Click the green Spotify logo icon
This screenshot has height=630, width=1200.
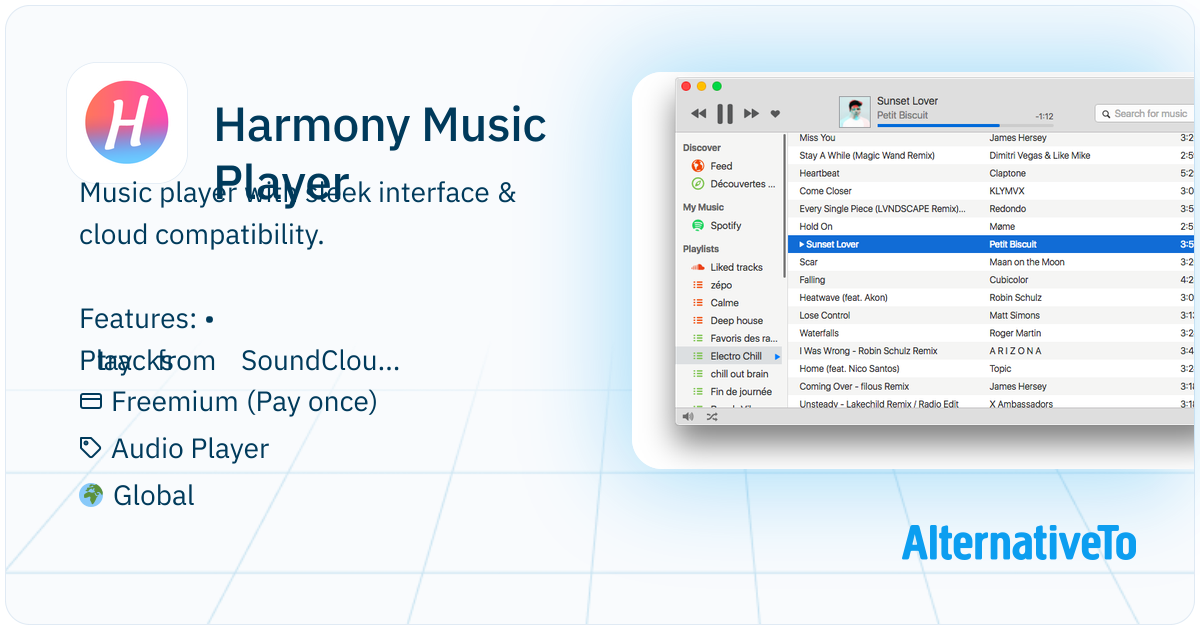698,226
